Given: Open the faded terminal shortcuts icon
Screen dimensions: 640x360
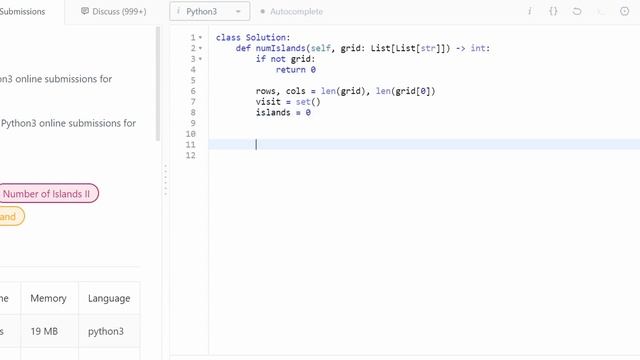Looking at the screenshot, I should 601,11.
